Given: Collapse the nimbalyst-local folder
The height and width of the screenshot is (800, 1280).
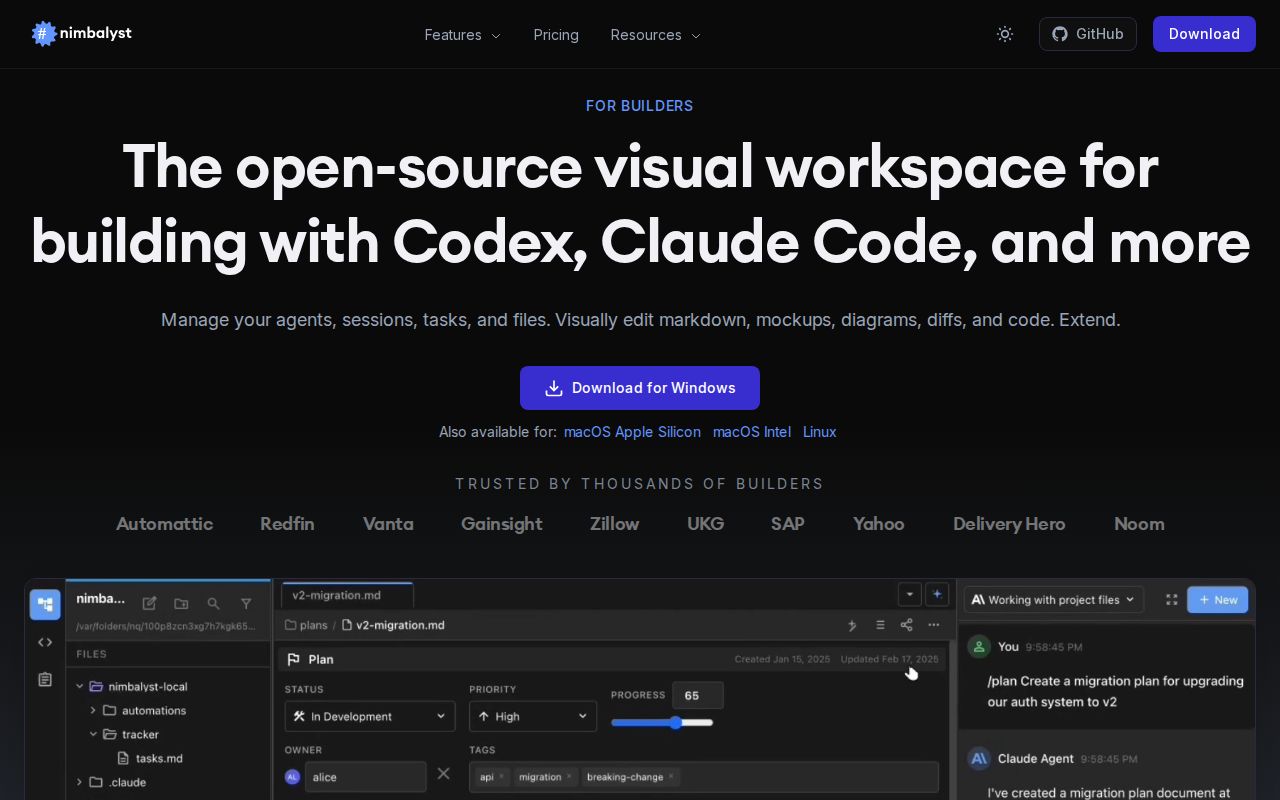Looking at the screenshot, I should tap(80, 686).
